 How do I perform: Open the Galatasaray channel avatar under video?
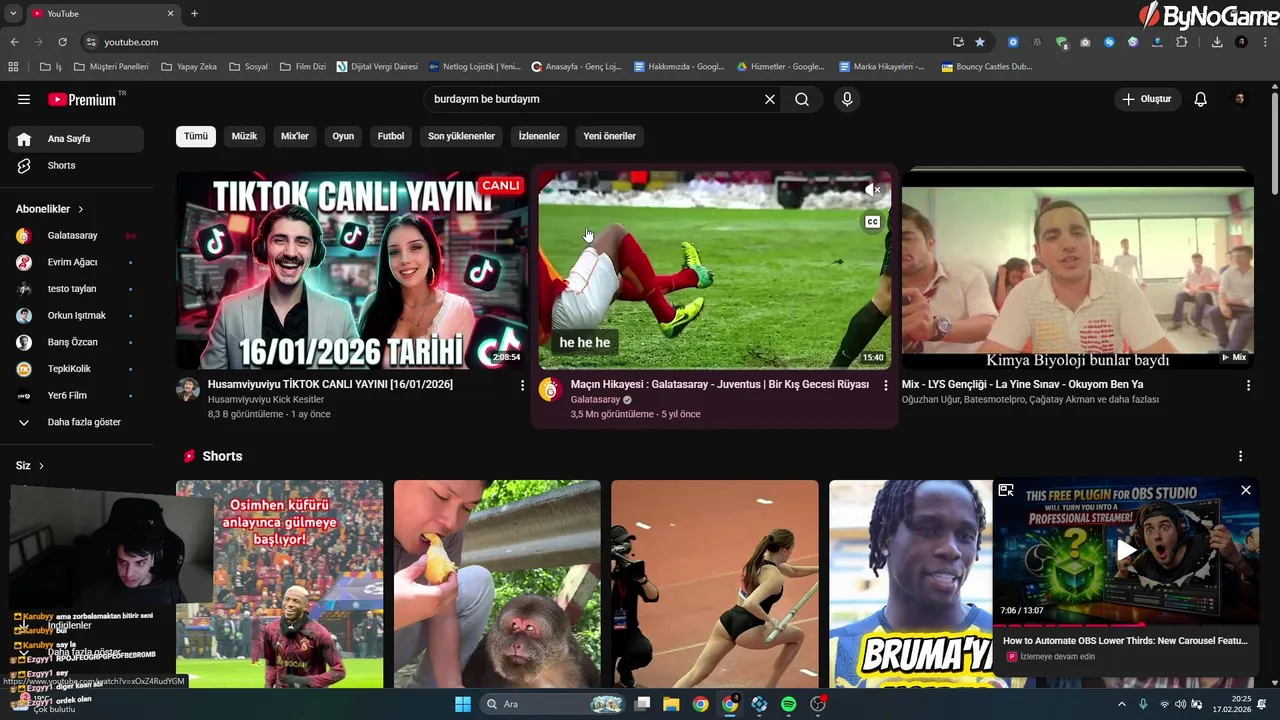click(551, 390)
